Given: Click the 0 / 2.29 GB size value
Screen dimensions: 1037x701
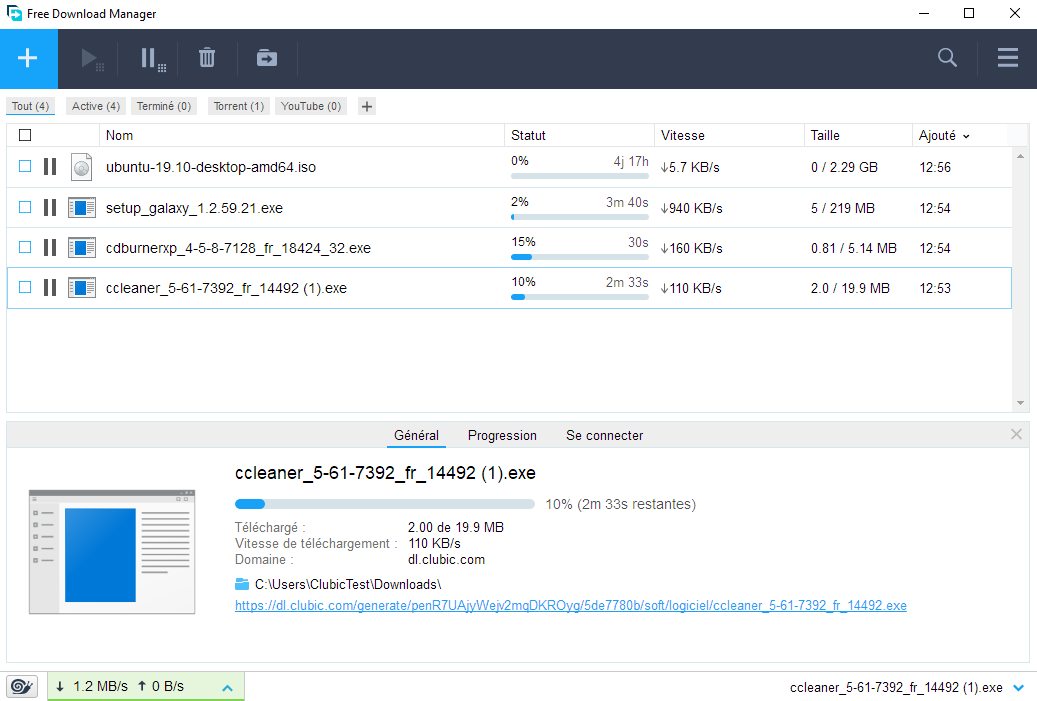Looking at the screenshot, I should tap(845, 167).
